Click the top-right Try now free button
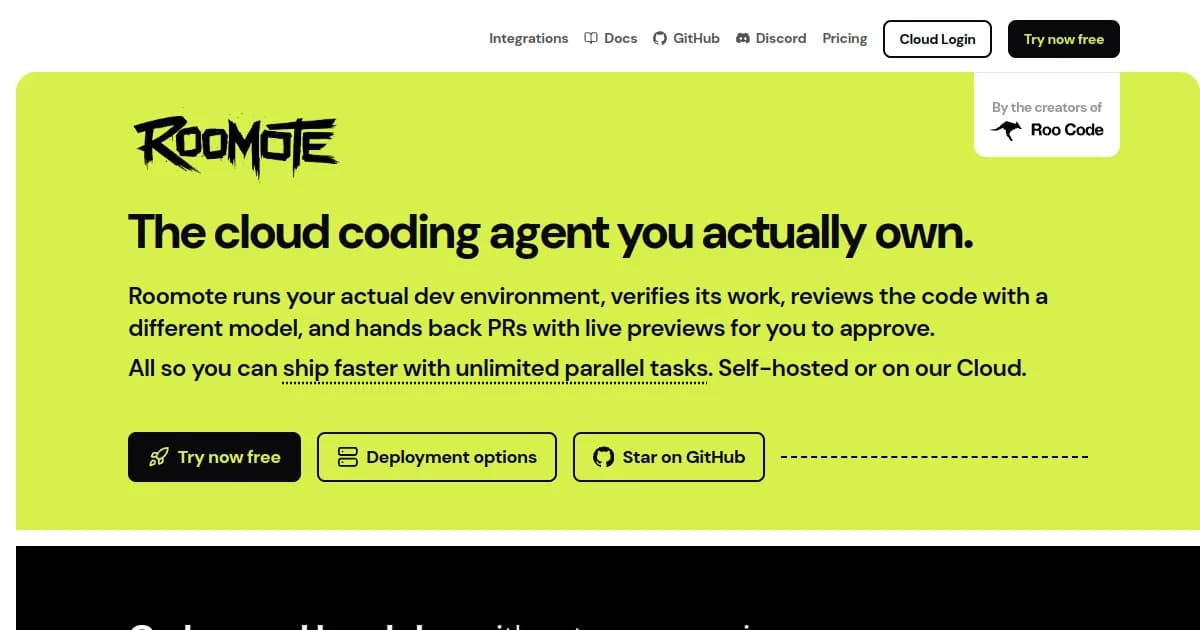Viewport: 1200px width, 630px height. [1064, 39]
